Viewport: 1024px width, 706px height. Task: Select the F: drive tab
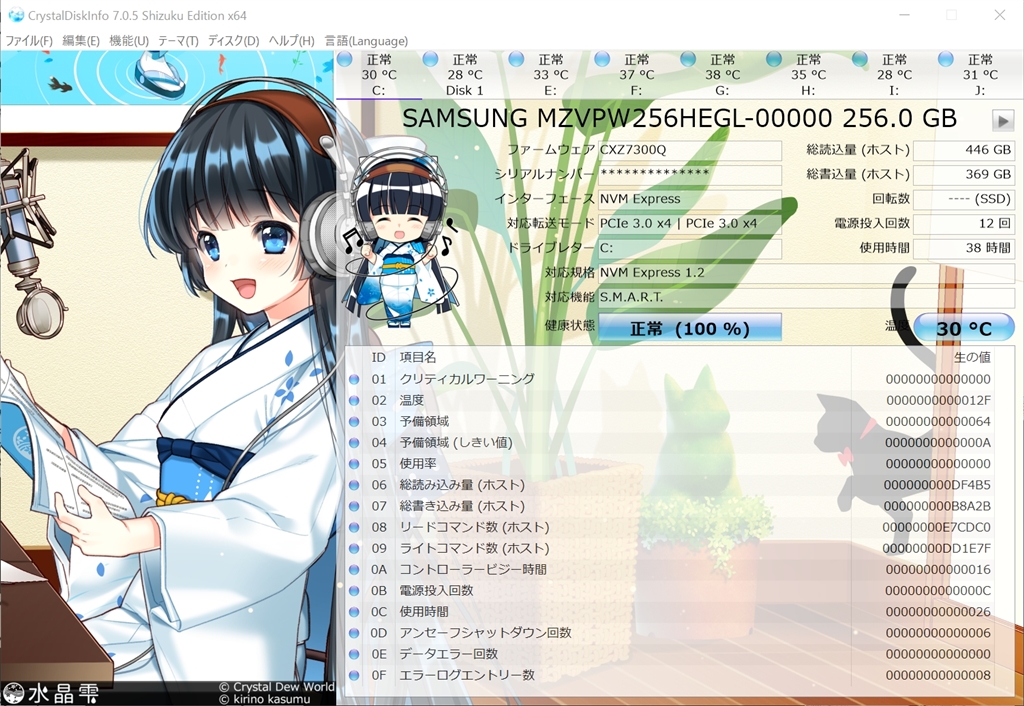tap(636, 75)
